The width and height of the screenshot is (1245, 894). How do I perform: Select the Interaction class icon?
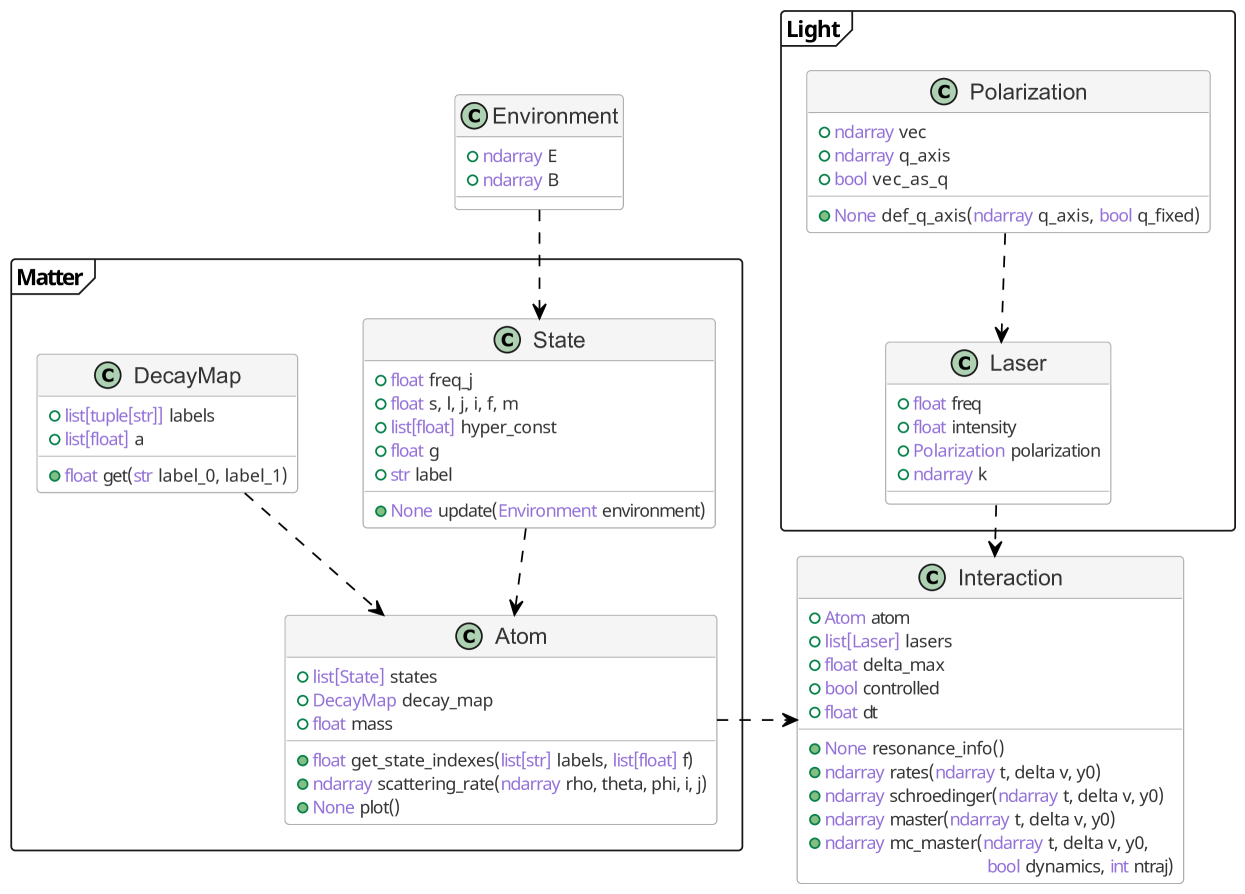(x=931, y=578)
